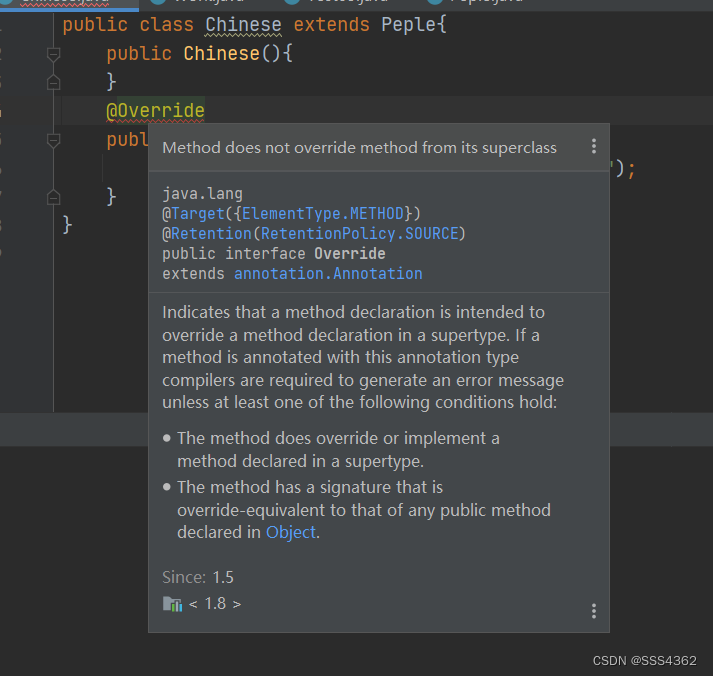
Task: Click the fold marker at the constructor's closing brace
Action: pos(54,82)
